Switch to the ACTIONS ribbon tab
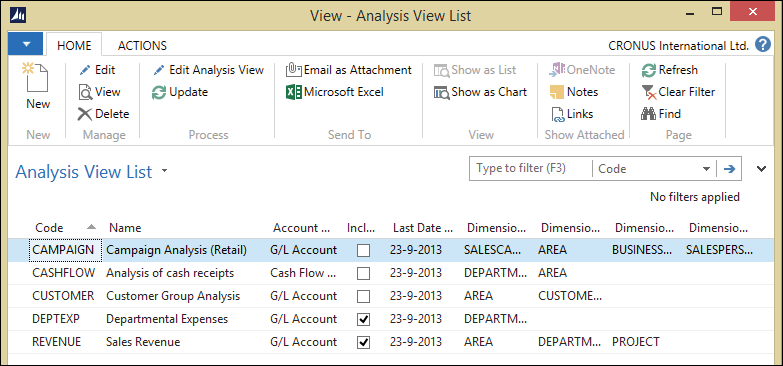783x366 pixels. coord(142,46)
